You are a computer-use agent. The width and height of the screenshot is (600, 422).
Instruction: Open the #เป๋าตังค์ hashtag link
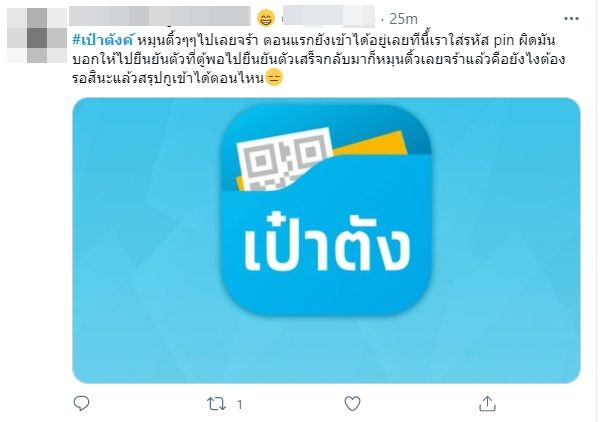point(103,40)
